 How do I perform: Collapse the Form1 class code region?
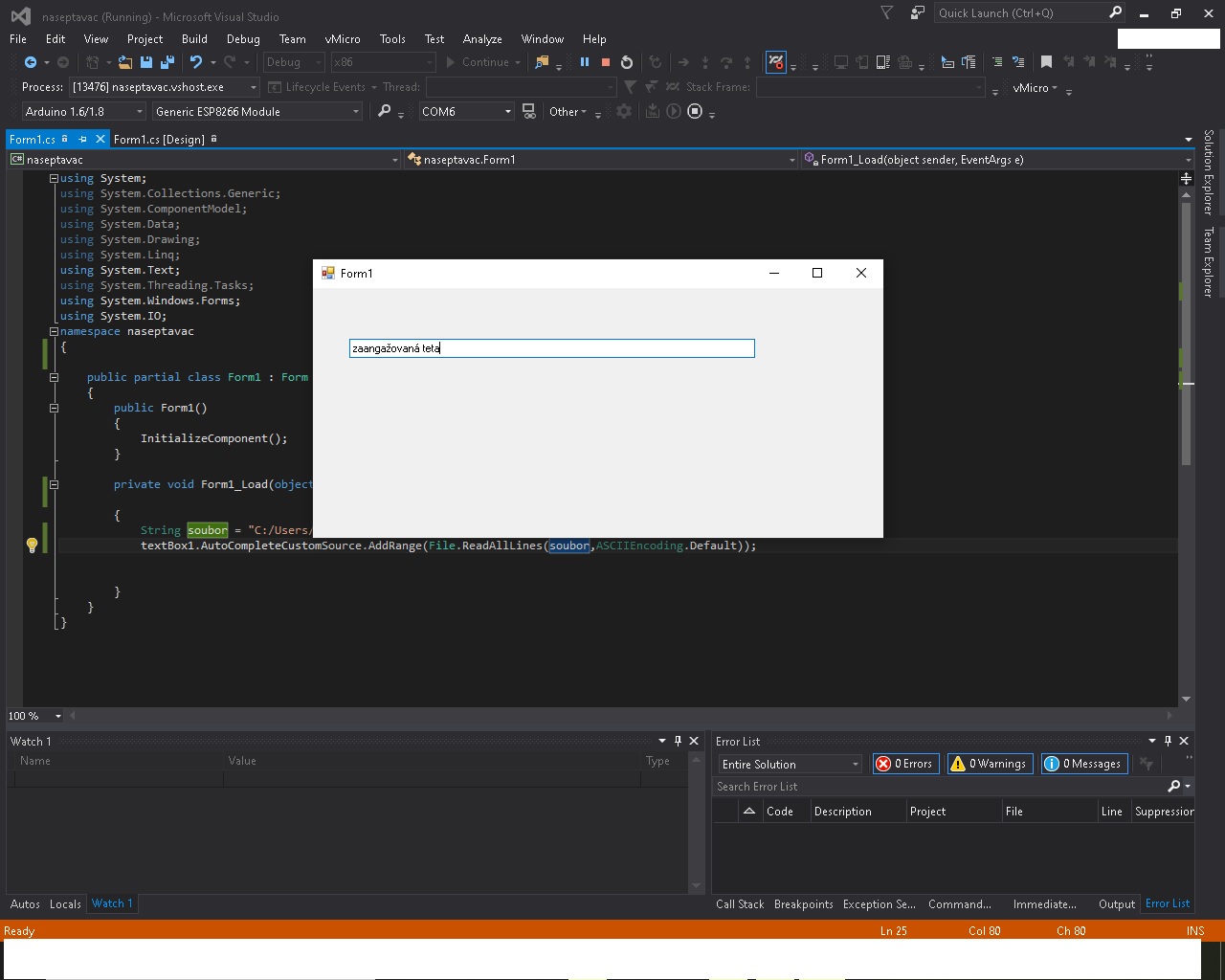(x=54, y=377)
